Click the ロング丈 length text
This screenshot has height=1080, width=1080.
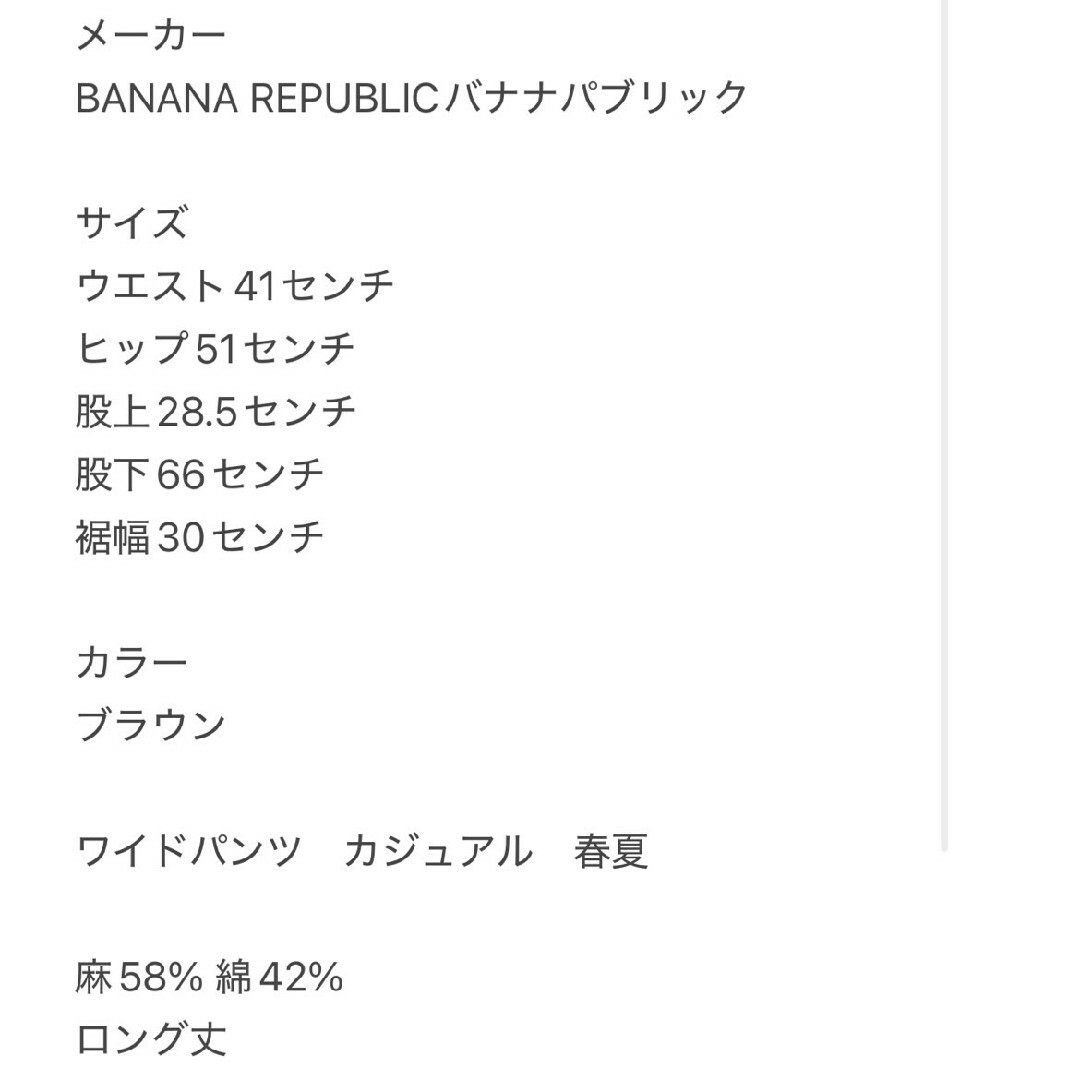click(151, 1039)
